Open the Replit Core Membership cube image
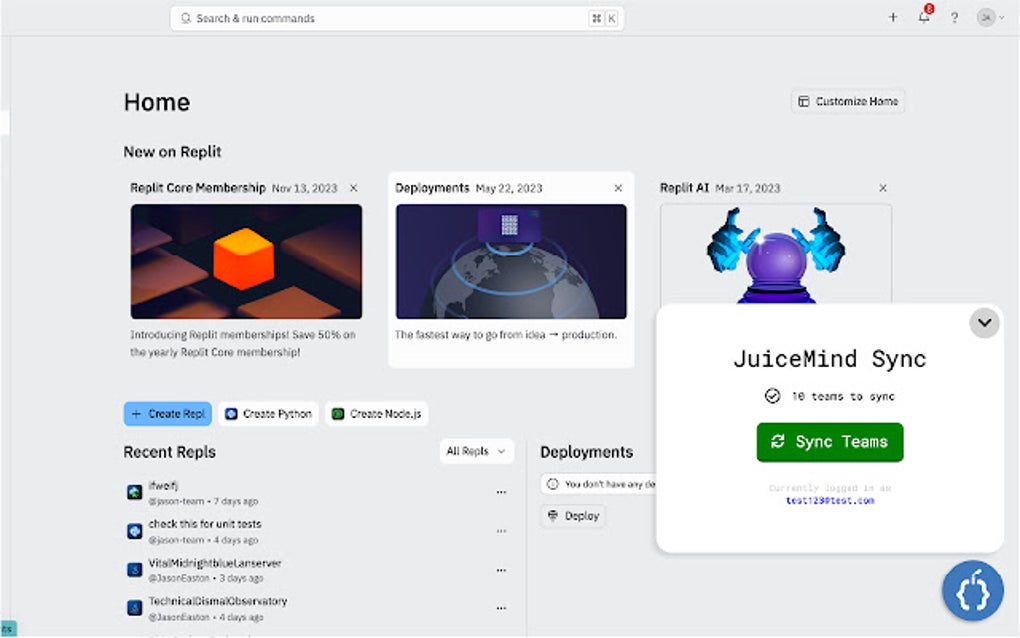 coord(247,261)
